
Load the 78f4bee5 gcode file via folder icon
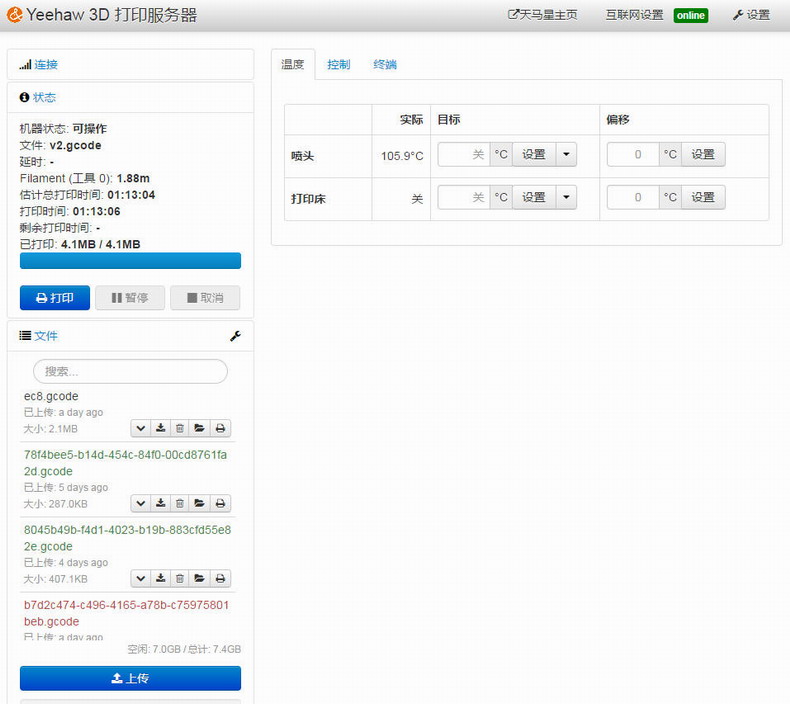200,503
